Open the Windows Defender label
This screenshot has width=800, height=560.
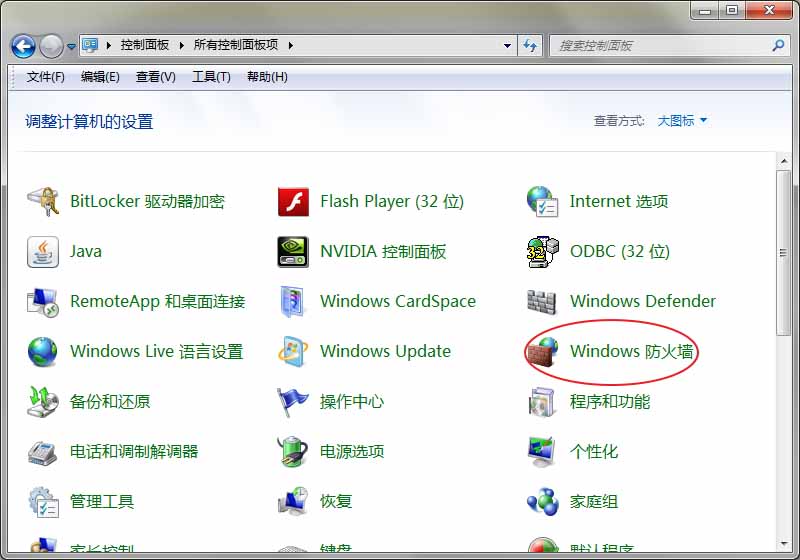pyautogui.click(x=643, y=301)
